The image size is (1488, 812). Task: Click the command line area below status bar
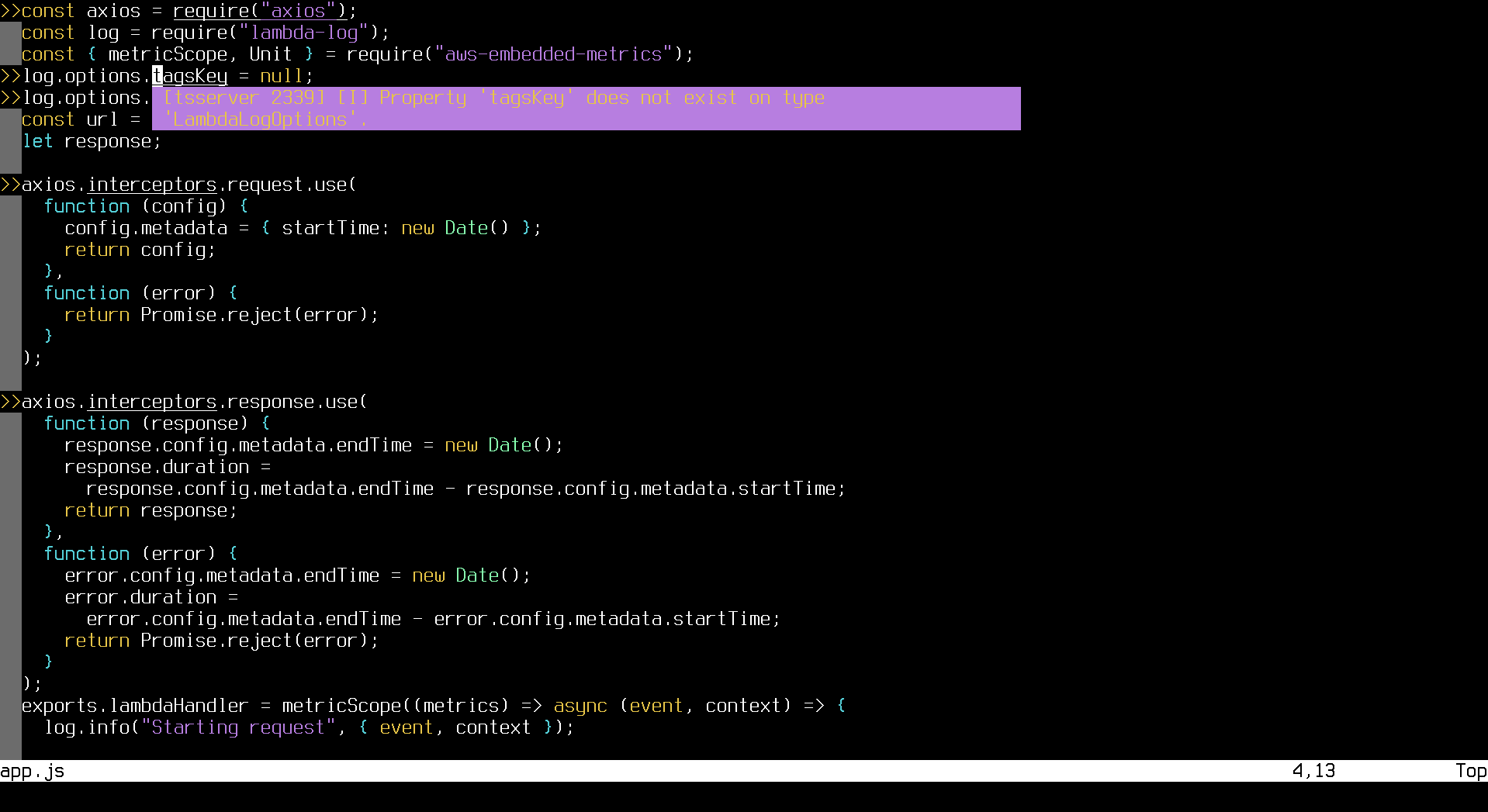pyautogui.click(x=744, y=796)
